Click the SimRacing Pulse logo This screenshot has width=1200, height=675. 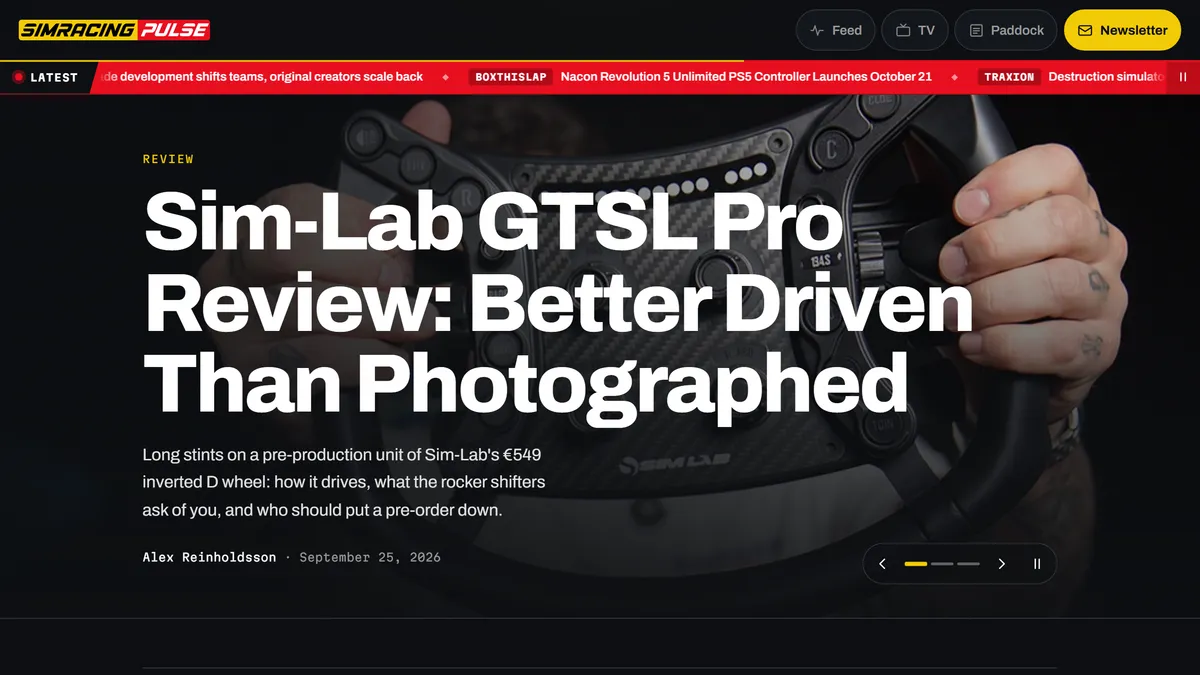click(114, 30)
